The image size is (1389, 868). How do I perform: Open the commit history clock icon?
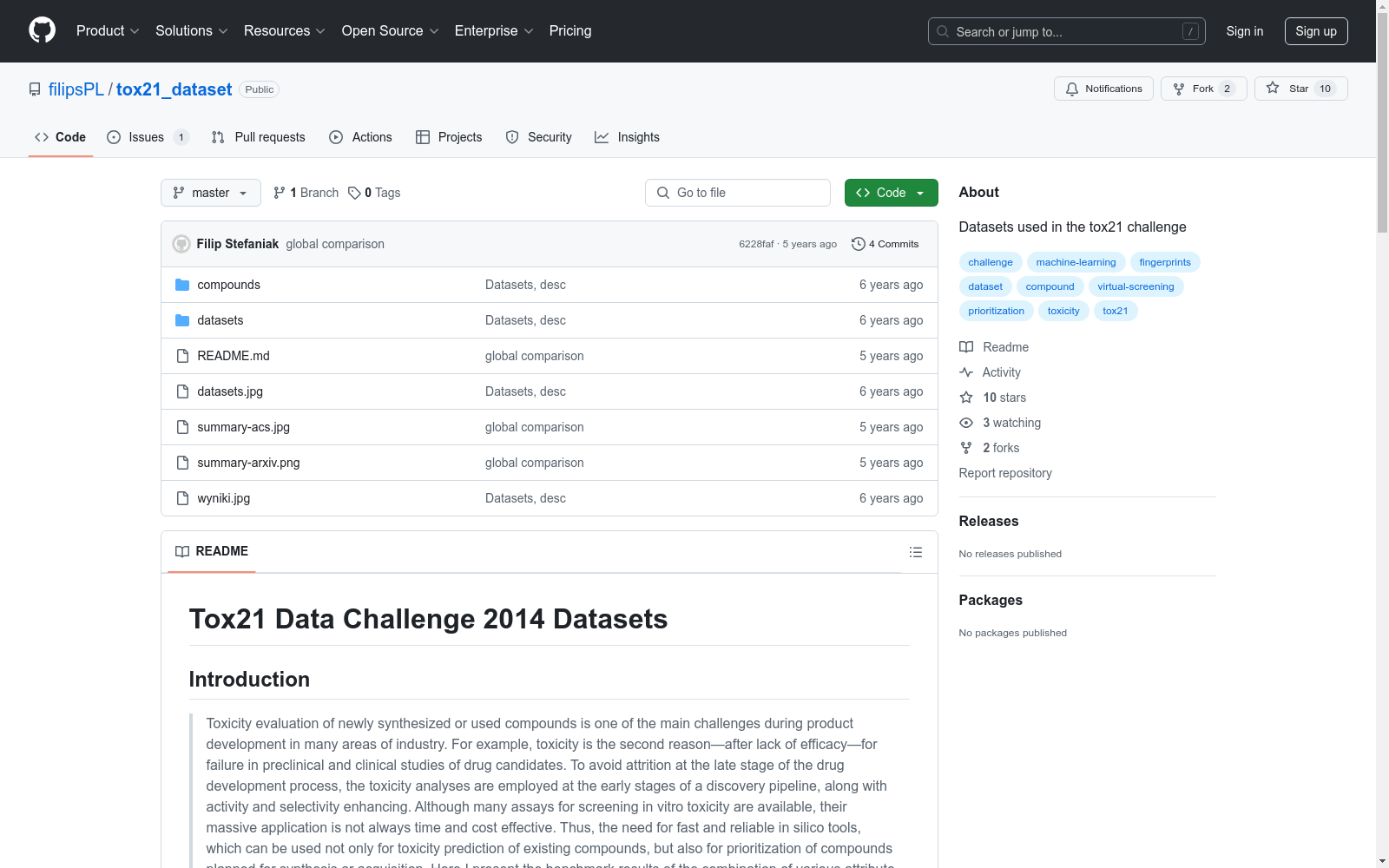tap(859, 244)
